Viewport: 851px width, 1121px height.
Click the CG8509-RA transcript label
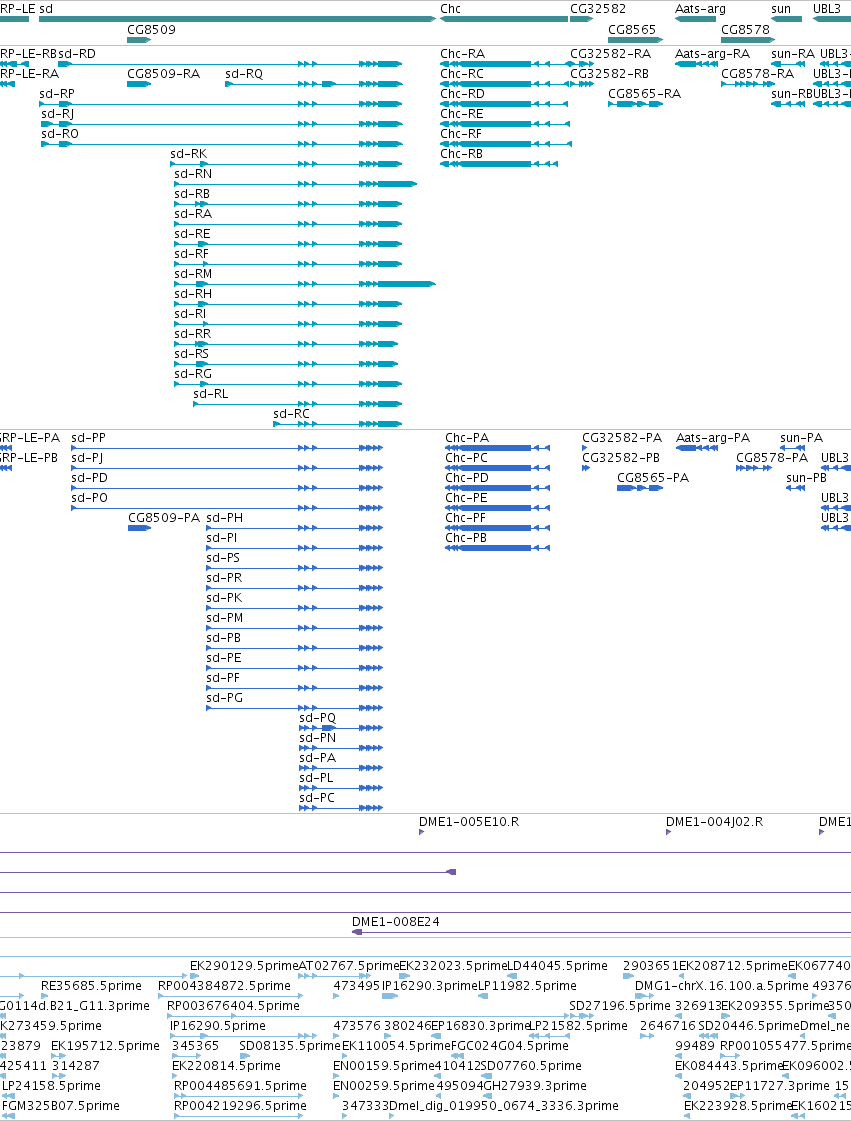(164, 74)
